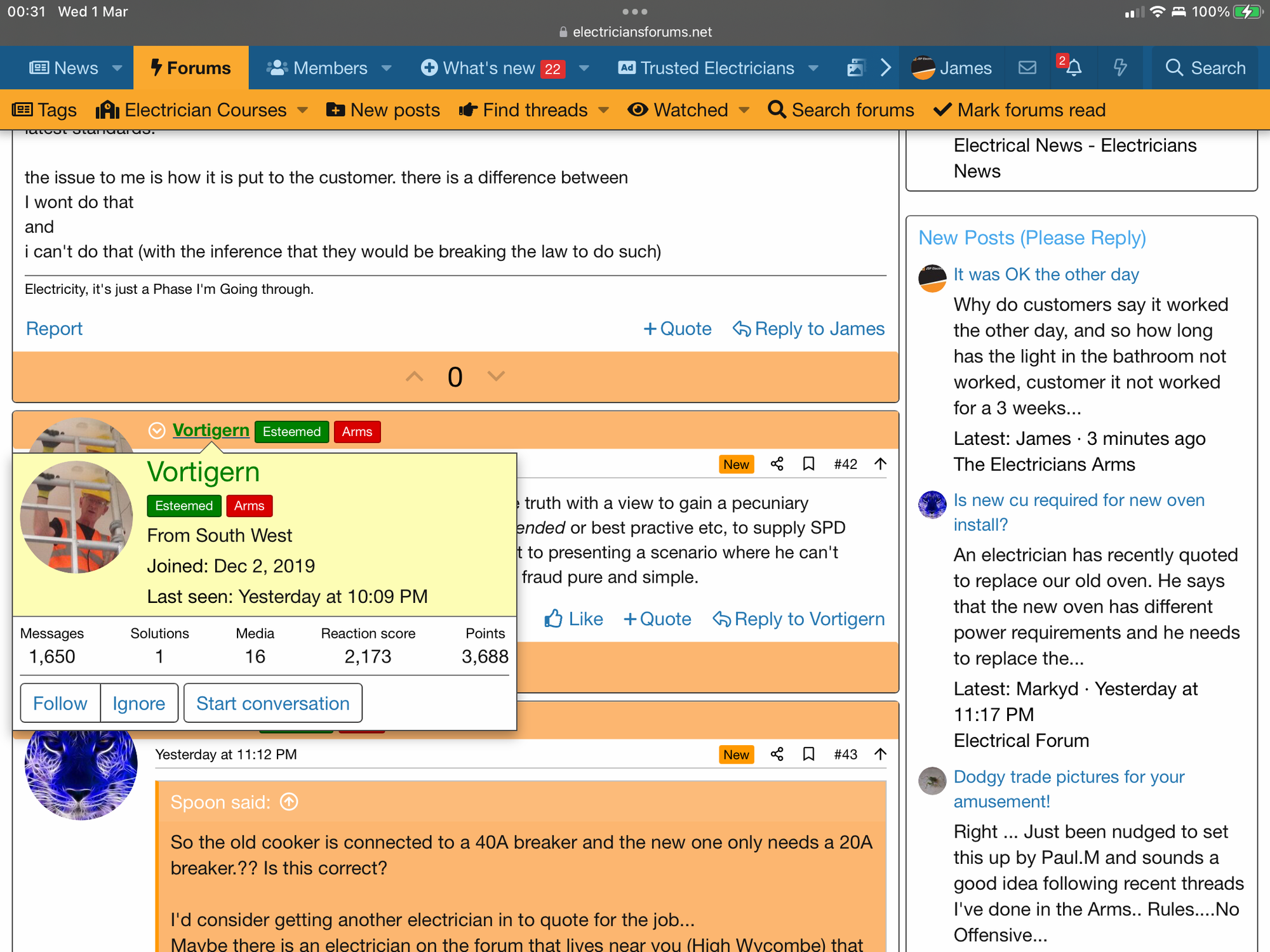Click 'Electrical News - Electricians News' link
The height and width of the screenshot is (952, 1270).
click(x=1074, y=158)
